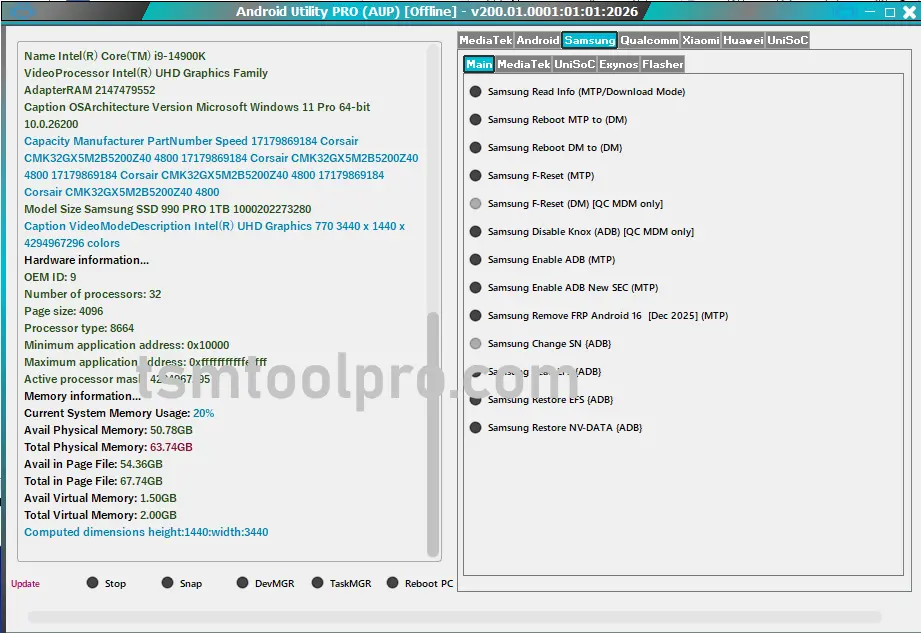Select Samsung Restore NV-DATA {ADB}
Screen dimensions: 921x633
pyautogui.click(x=556, y=428)
